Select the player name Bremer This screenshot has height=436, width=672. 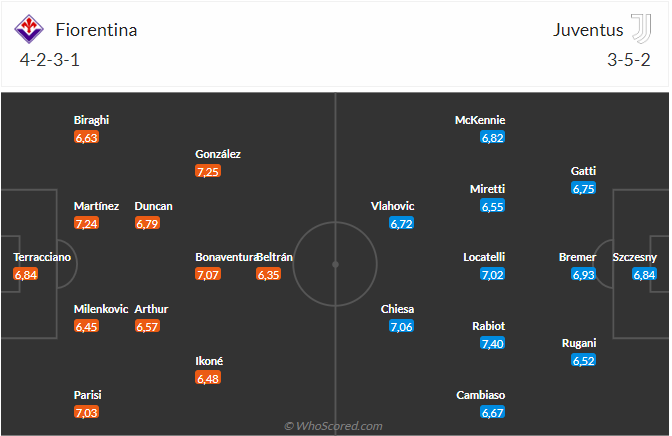click(x=577, y=257)
